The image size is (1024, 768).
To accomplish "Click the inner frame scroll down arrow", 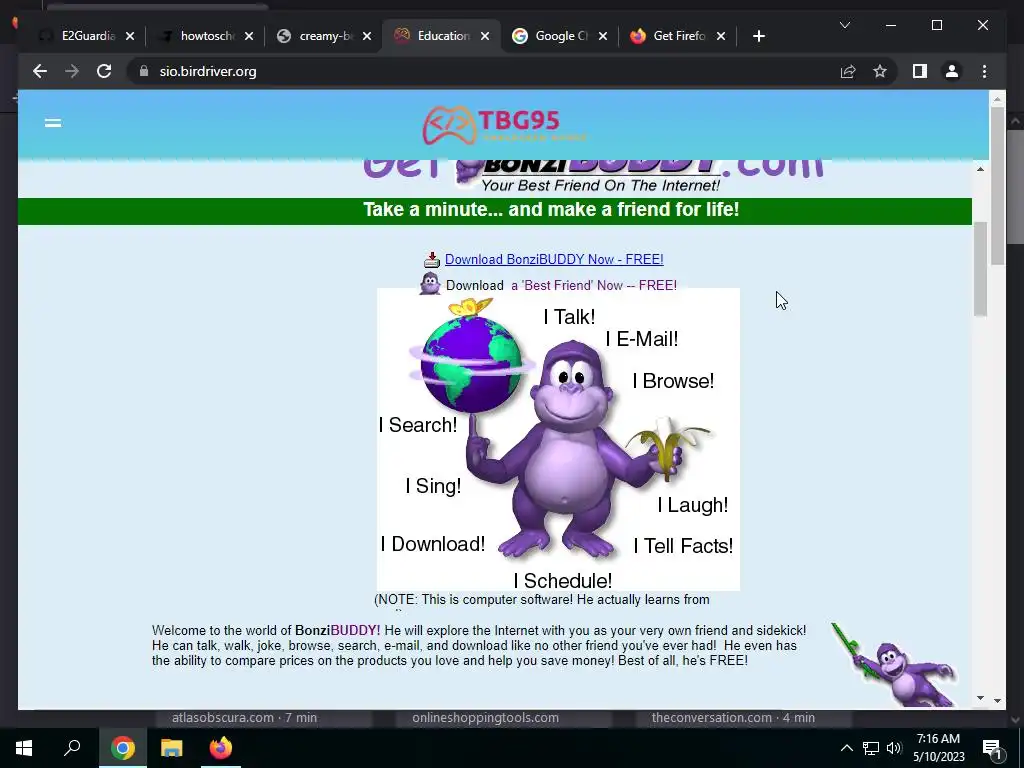I will [980, 698].
